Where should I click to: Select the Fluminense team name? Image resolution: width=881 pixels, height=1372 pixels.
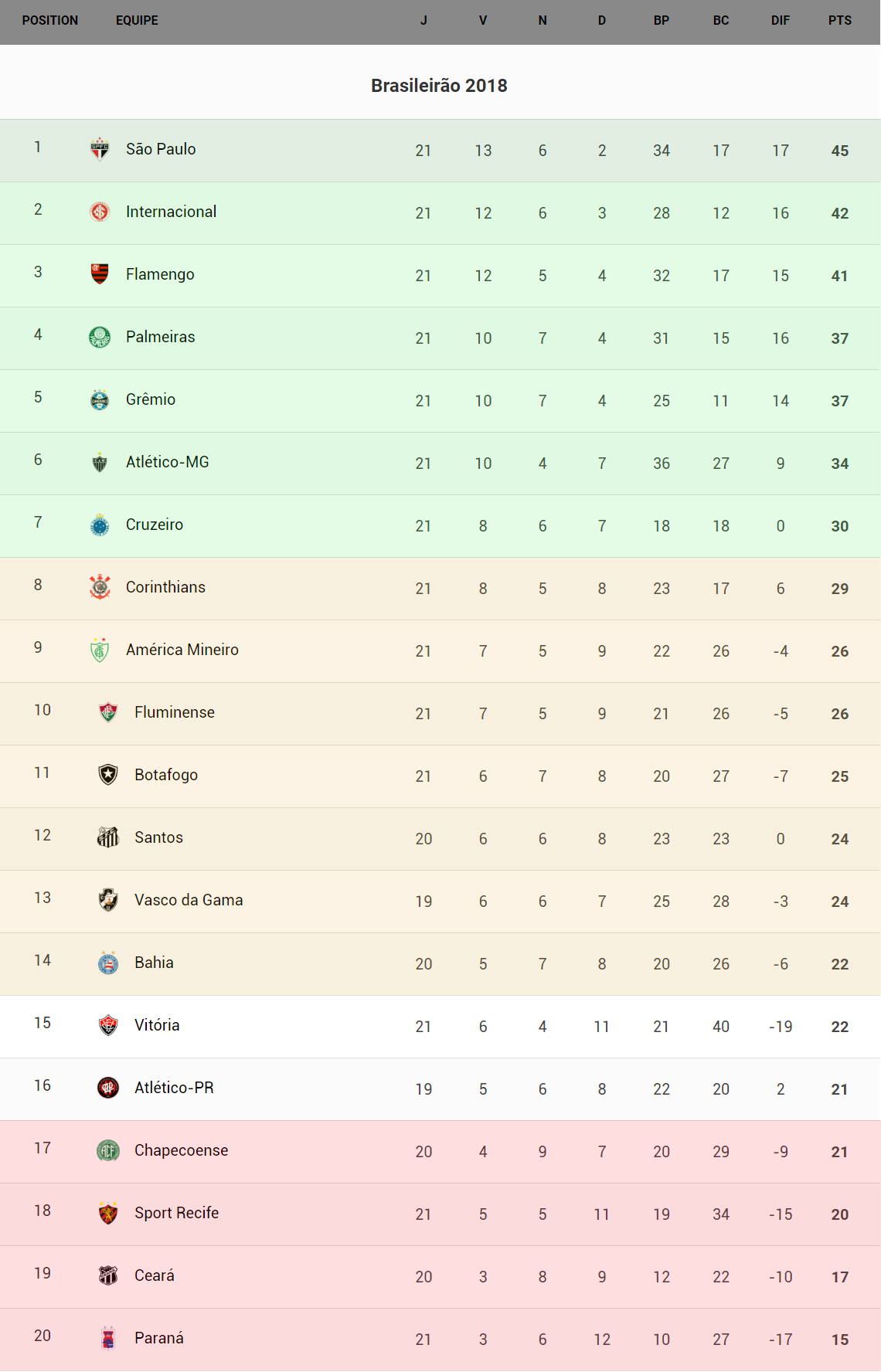point(175,712)
